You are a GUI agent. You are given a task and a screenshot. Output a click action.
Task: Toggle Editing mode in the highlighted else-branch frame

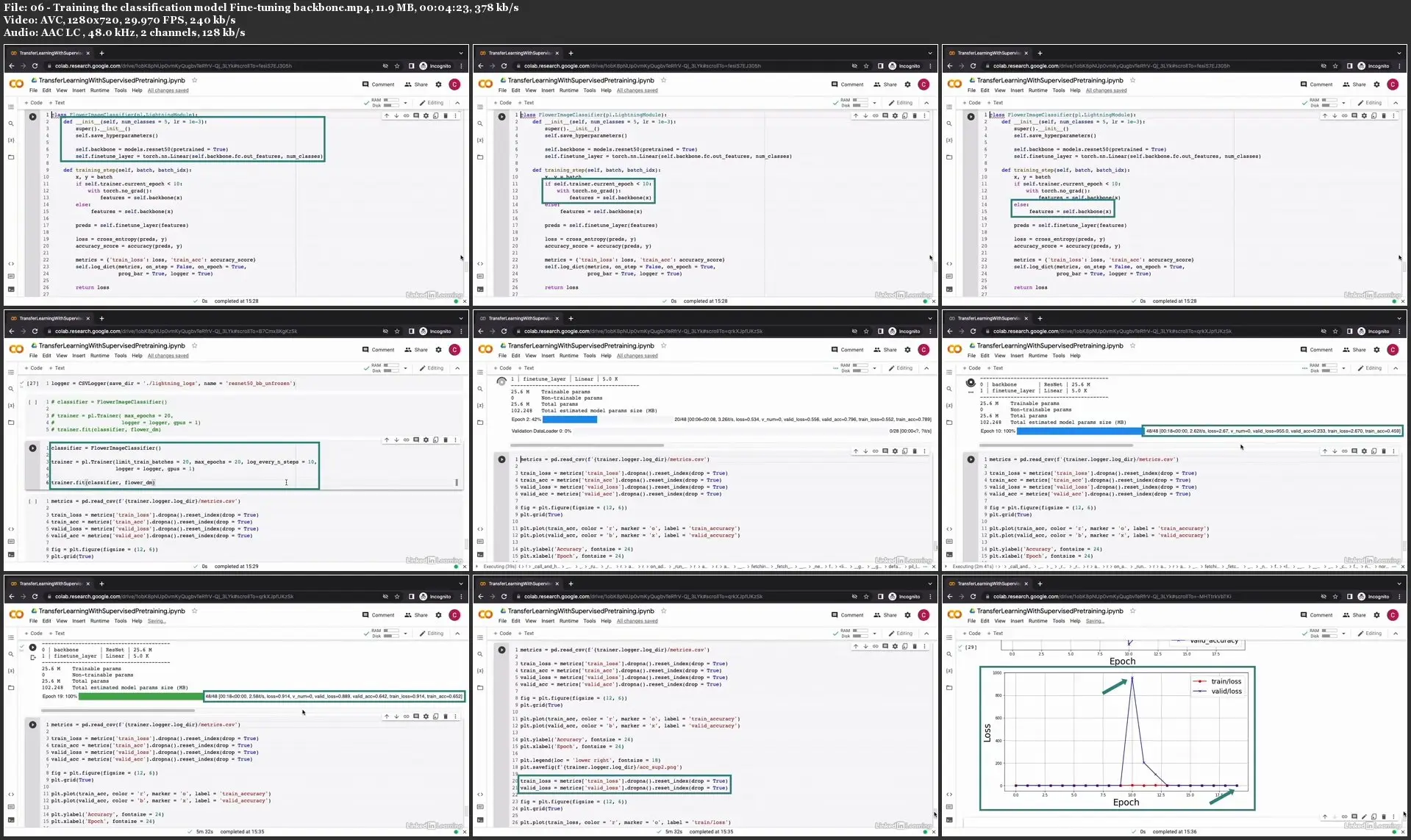tap(1370, 103)
